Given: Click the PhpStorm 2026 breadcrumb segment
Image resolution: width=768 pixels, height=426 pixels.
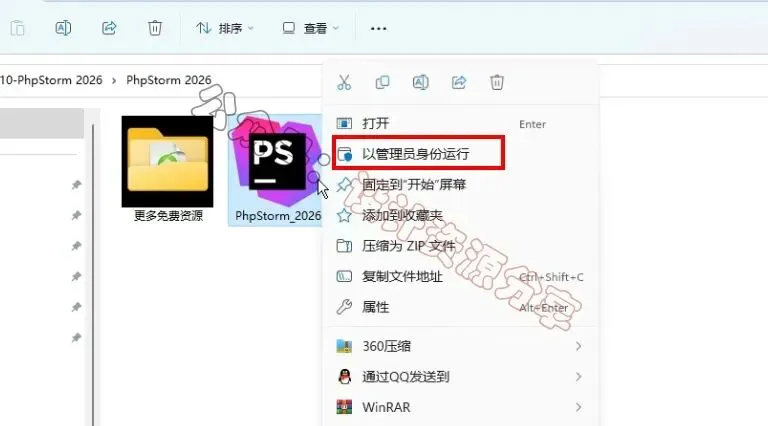Looking at the screenshot, I should click(169, 80).
